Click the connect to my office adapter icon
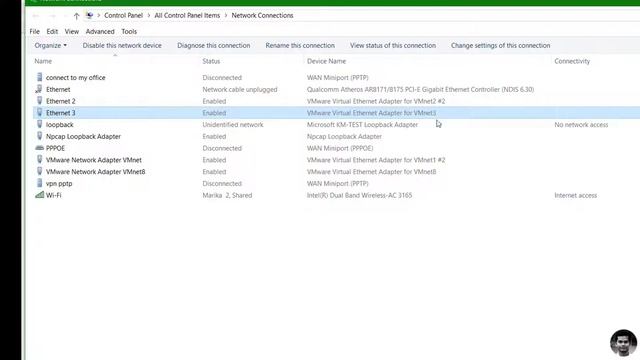This screenshot has height=360, width=640. coord(39,77)
